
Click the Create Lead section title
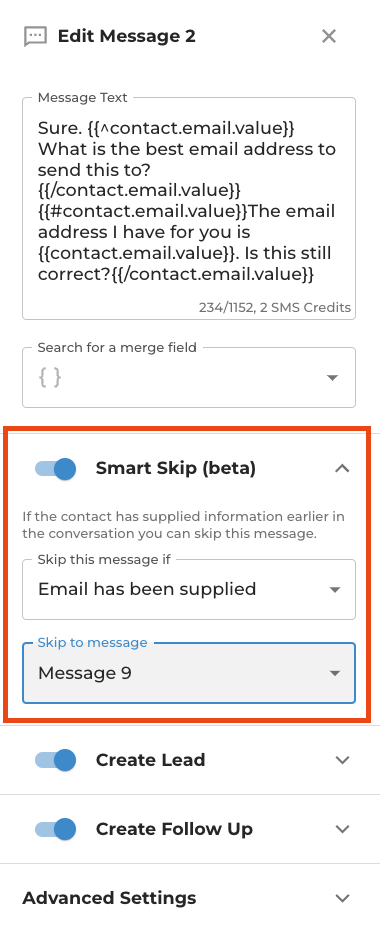coord(150,760)
